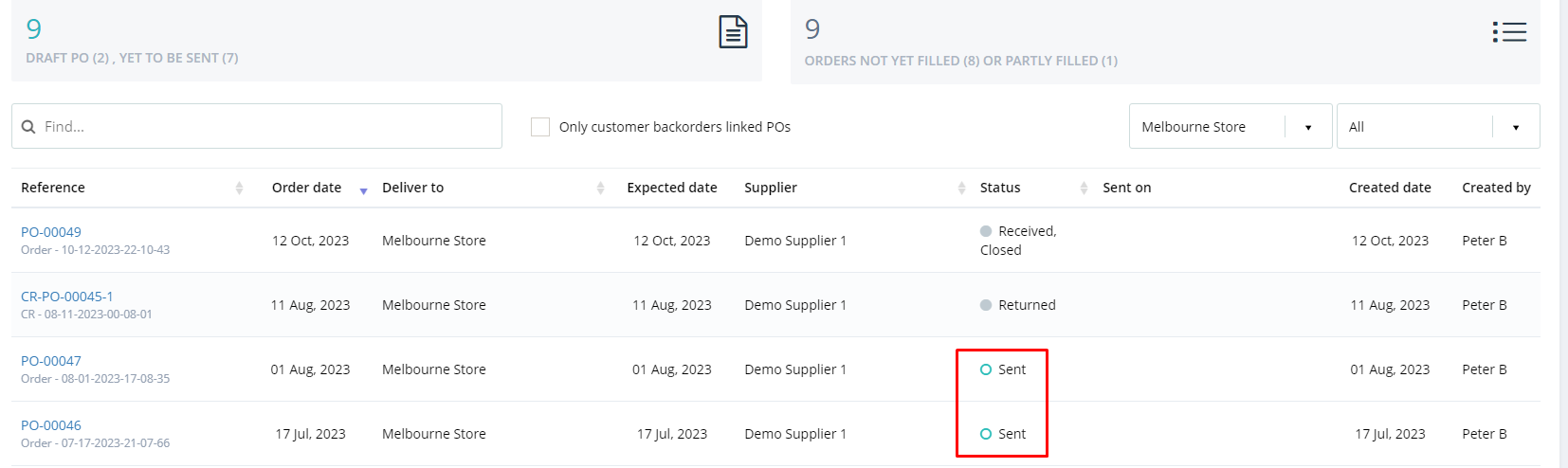Open credit return CR-PO-00045-1
Image resolution: width=1568 pixels, height=468 pixels.
[x=67, y=297]
